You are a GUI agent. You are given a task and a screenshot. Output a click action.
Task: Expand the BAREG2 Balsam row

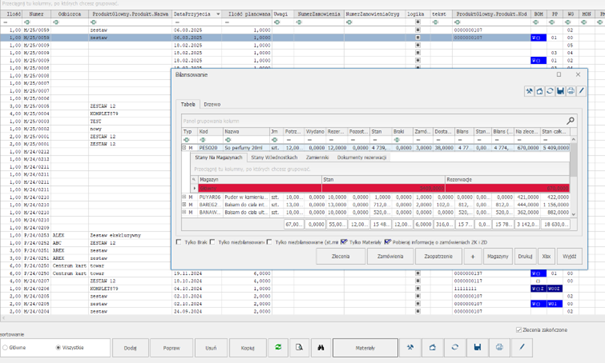(184, 204)
